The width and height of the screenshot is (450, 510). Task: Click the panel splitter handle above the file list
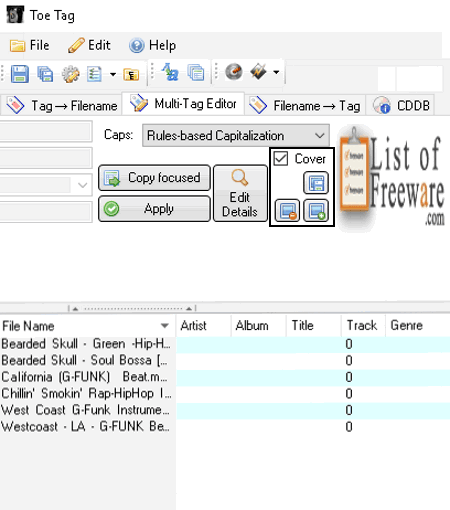[x=132, y=308]
